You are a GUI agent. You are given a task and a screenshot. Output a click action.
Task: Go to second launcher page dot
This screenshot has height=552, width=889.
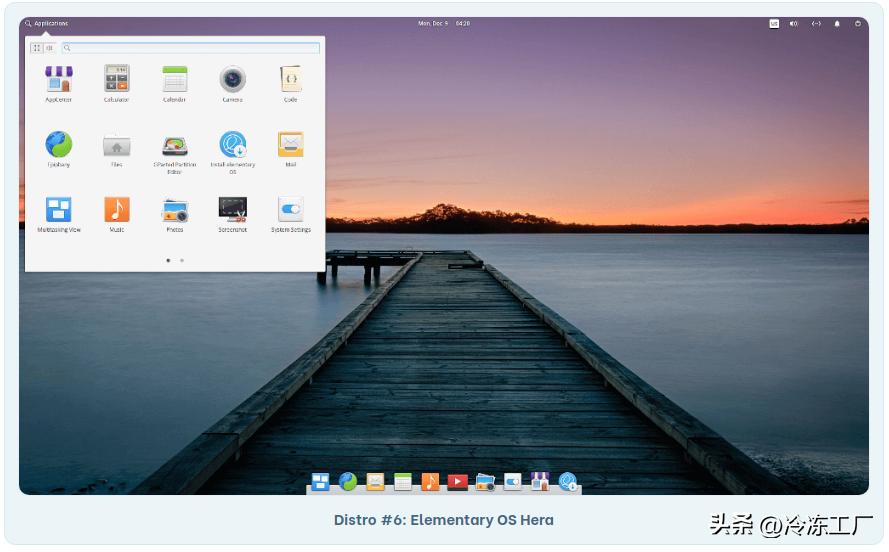pyautogui.click(x=182, y=260)
